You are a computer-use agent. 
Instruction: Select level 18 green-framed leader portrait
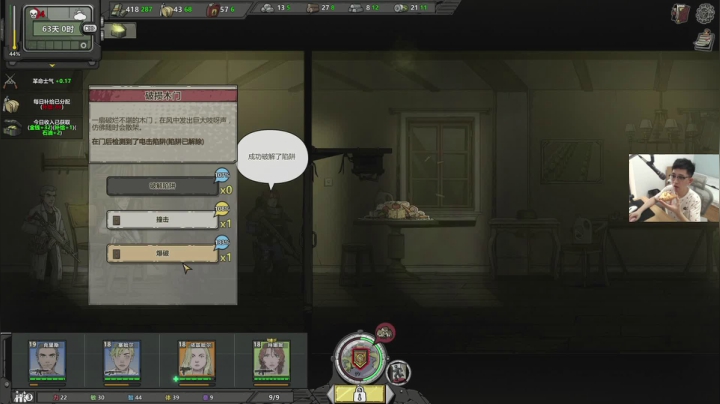pos(271,360)
